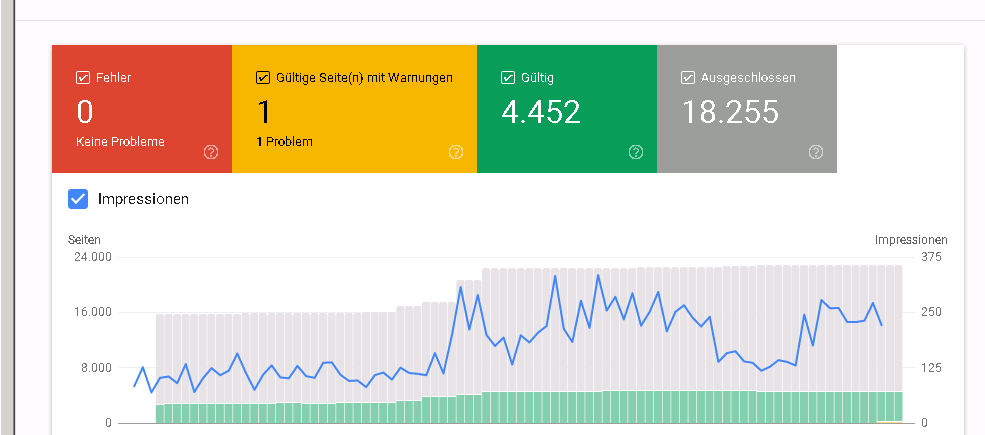Click the 1 Problem label
This screenshot has height=435, width=985.
[284, 142]
